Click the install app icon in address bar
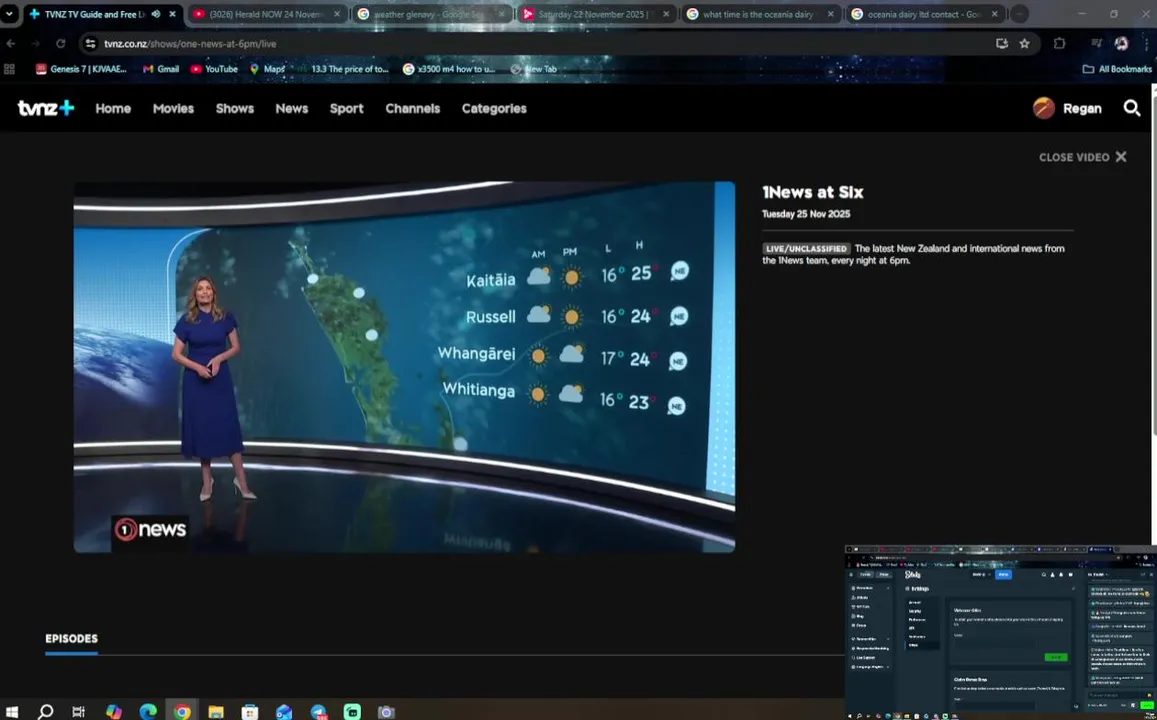The height and width of the screenshot is (720, 1157). click(1001, 44)
